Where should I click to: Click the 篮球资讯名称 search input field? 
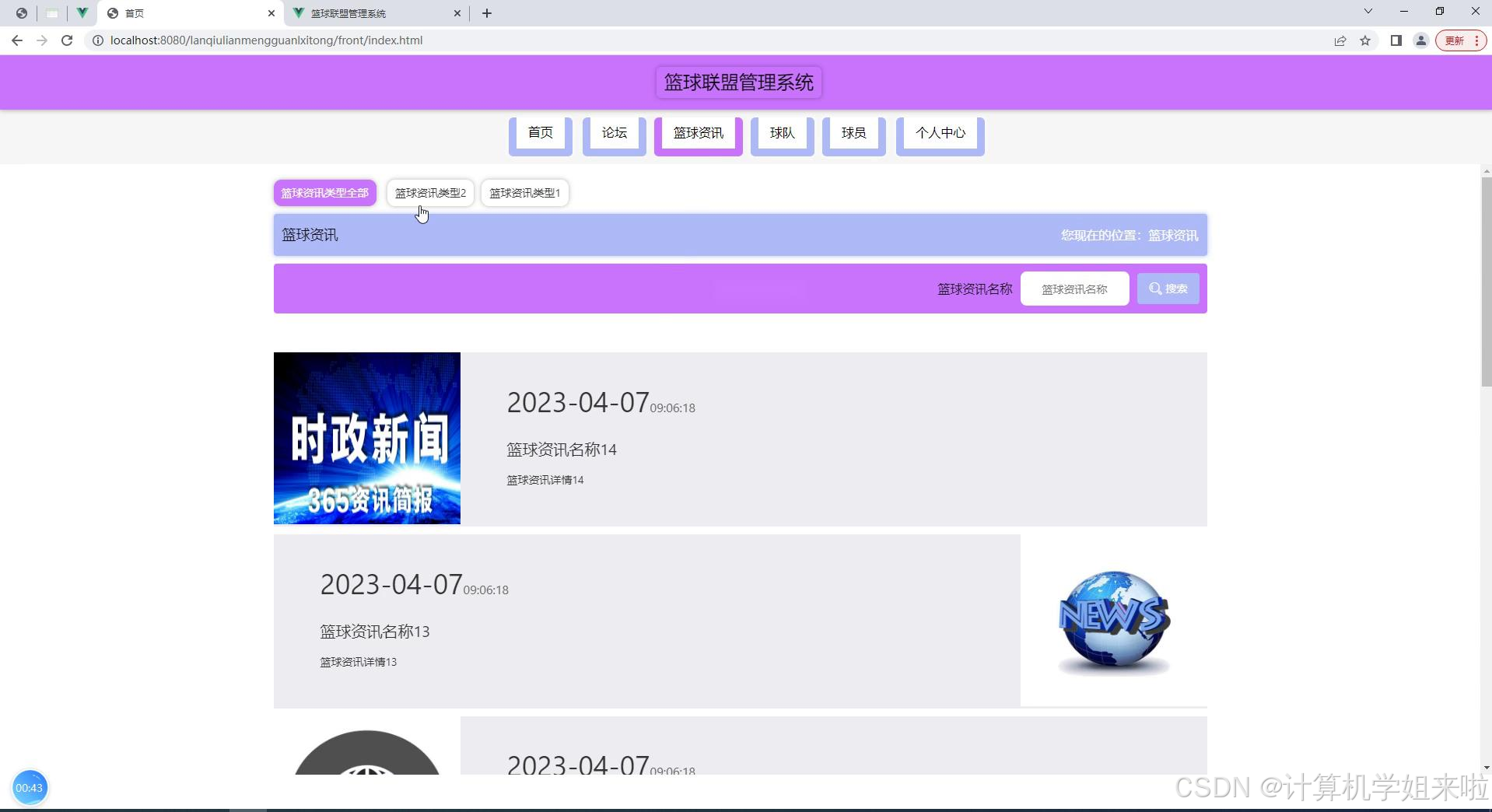pos(1074,289)
